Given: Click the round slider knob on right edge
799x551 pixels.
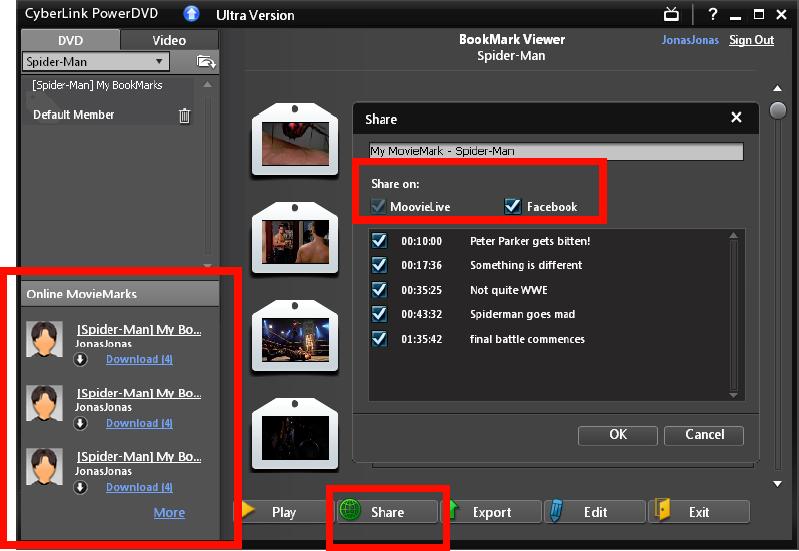Looking at the screenshot, I should (x=778, y=110).
